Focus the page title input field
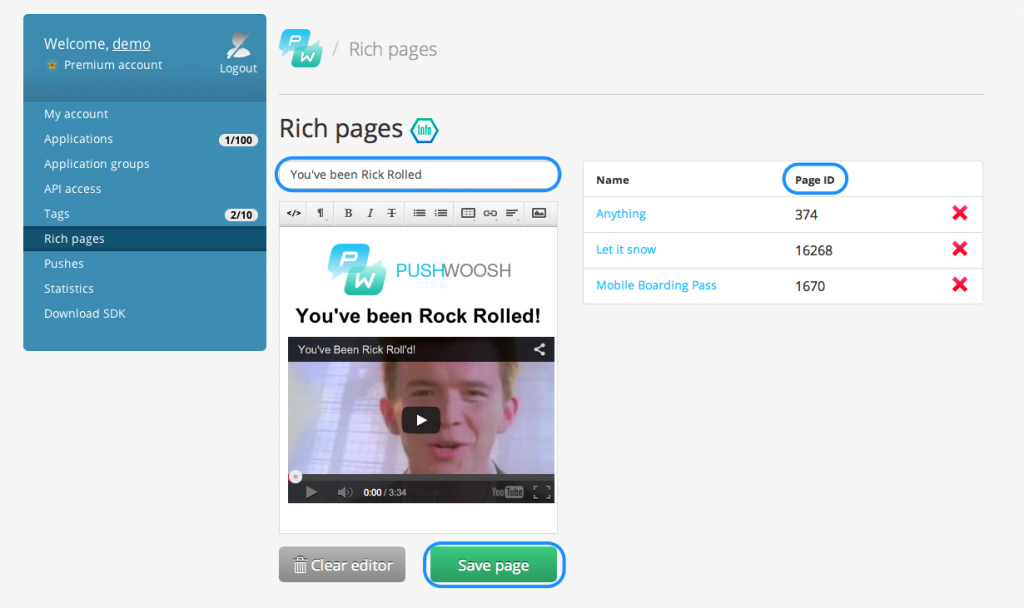Screen dimensions: 1024x608 [418, 174]
